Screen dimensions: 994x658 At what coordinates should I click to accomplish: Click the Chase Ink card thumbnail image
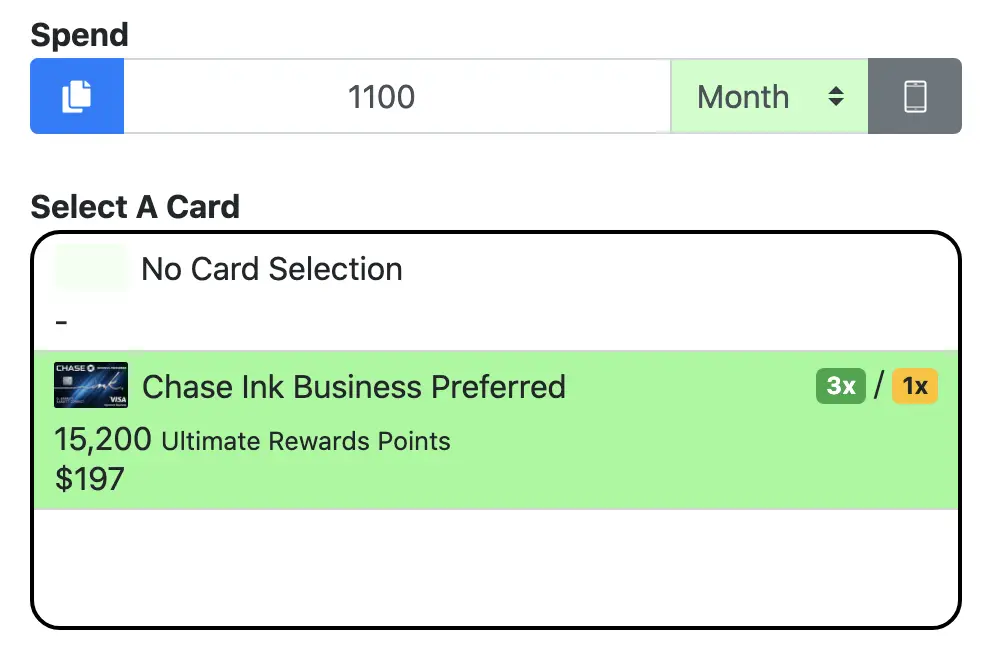point(91,385)
